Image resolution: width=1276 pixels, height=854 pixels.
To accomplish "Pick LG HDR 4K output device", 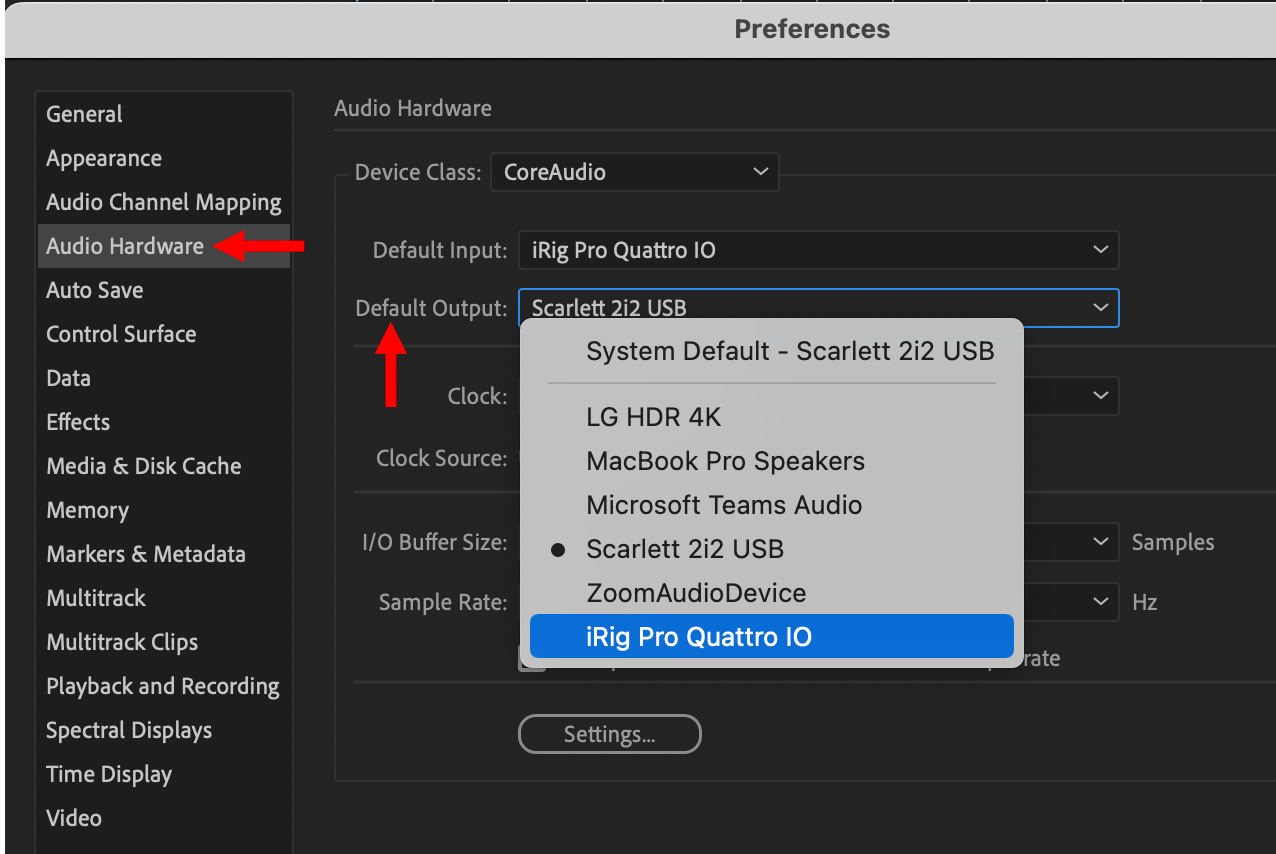I will click(653, 417).
